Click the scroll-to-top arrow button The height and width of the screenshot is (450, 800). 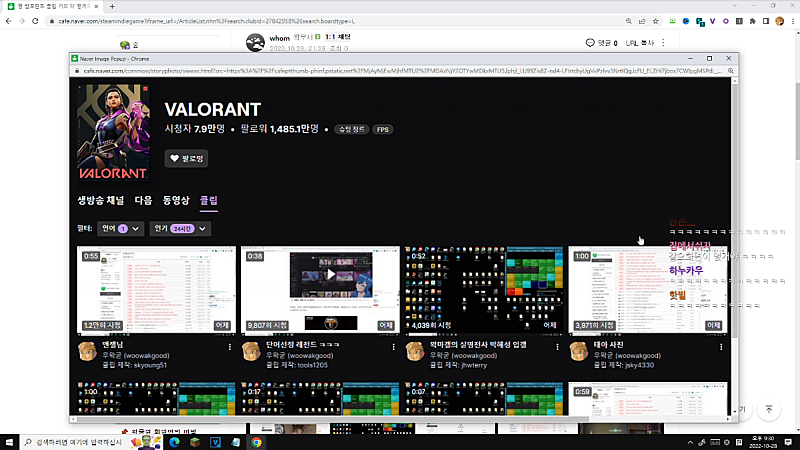pyautogui.click(x=768, y=410)
